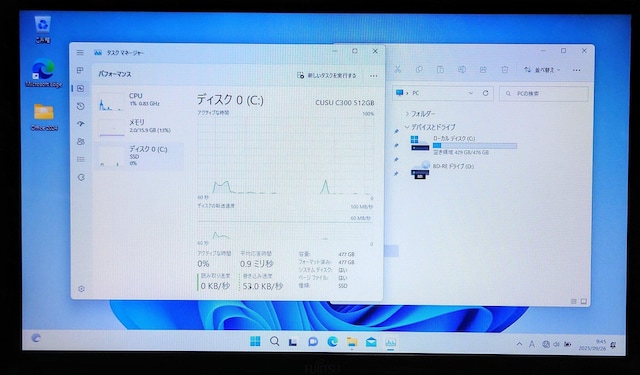Open Mail app on taskbar
The height and width of the screenshot is (375, 640).
click(371, 342)
